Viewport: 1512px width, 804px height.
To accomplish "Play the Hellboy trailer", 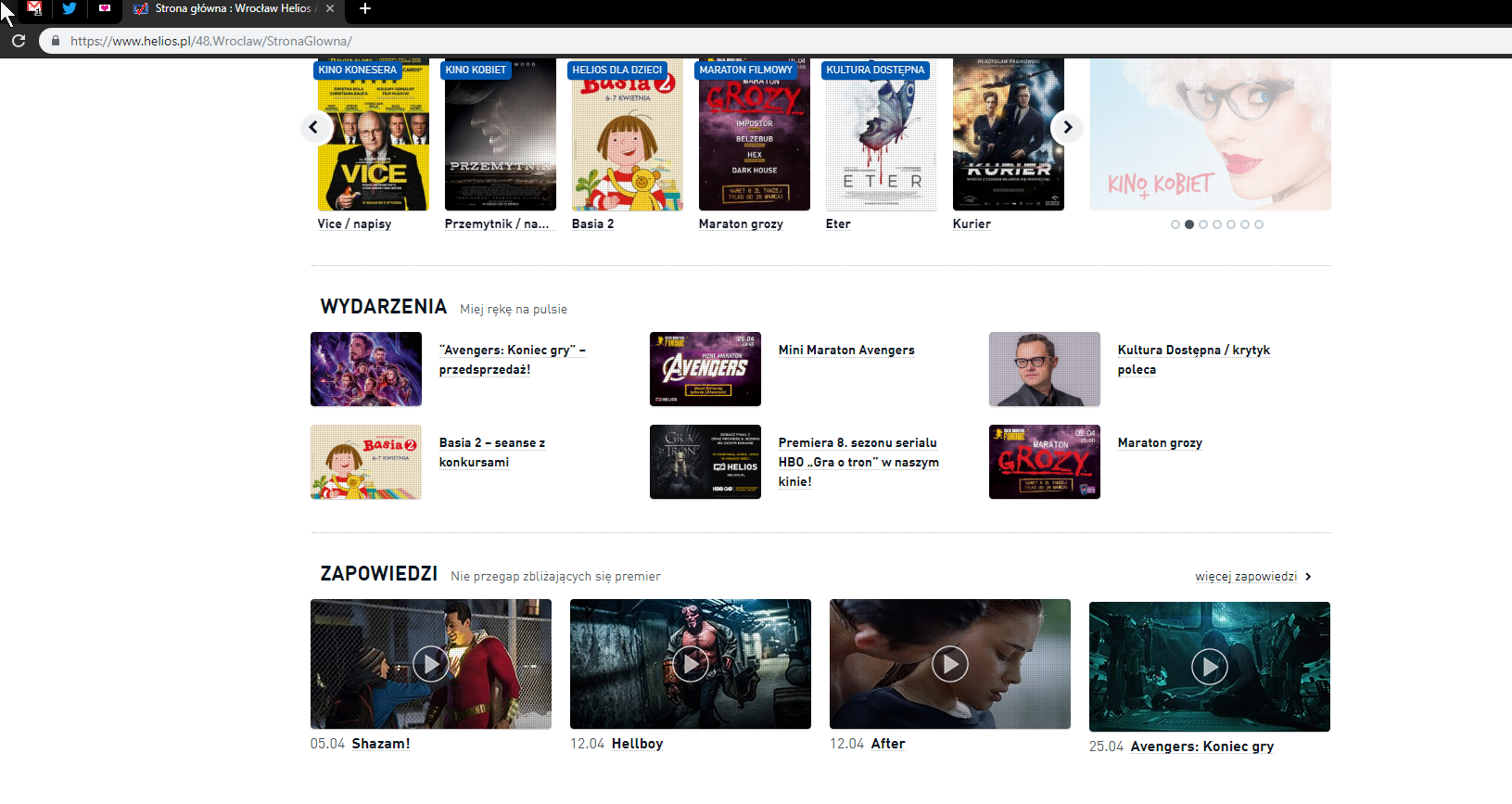I will click(x=690, y=664).
